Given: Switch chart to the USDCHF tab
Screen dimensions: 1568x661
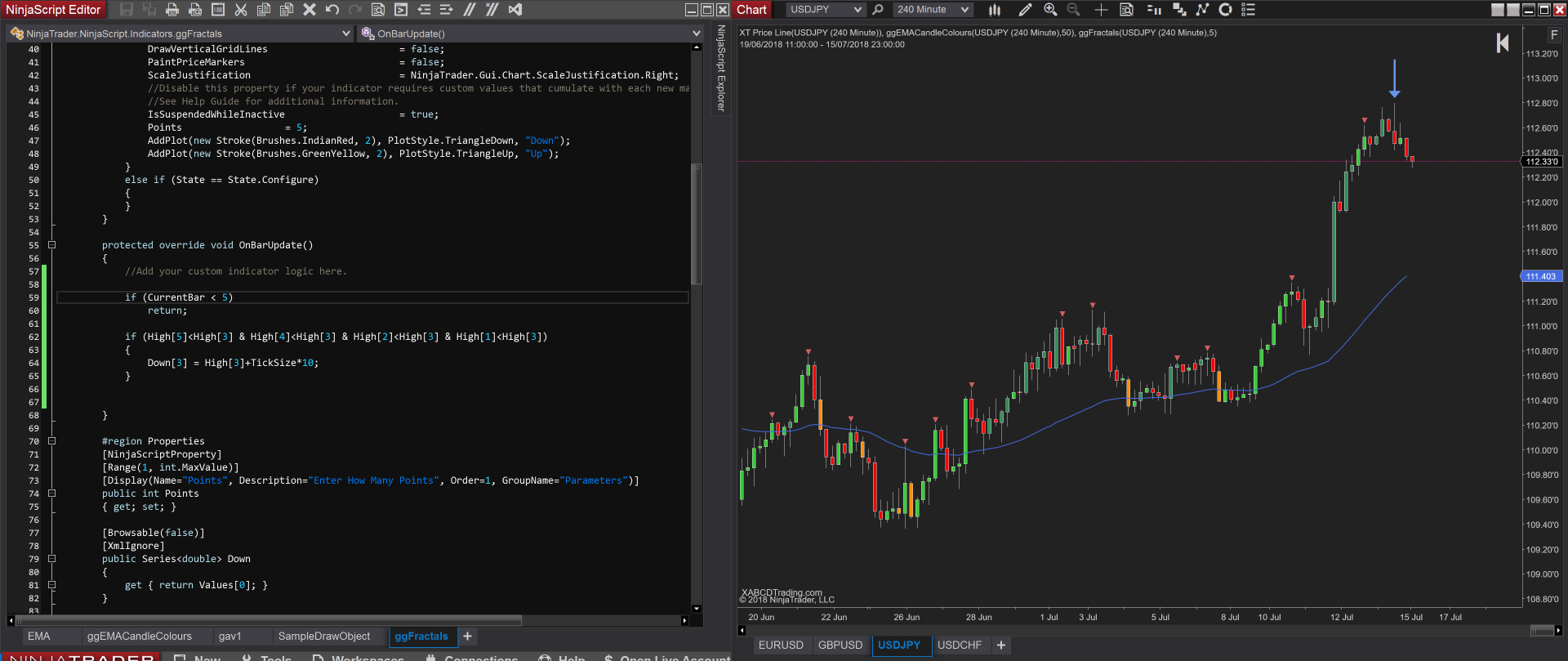Looking at the screenshot, I should (960, 645).
